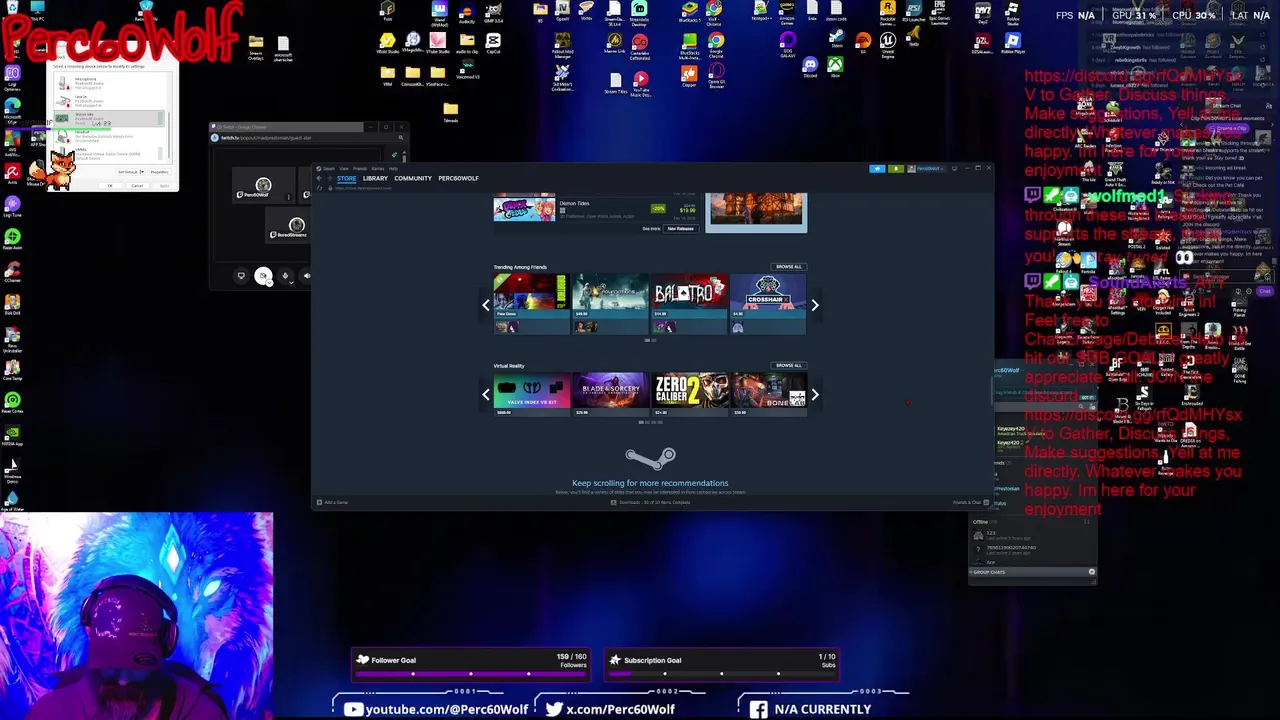Expand the GROUP CHATS section in friends list
The width and height of the screenshot is (1280, 720).
(x=1033, y=572)
